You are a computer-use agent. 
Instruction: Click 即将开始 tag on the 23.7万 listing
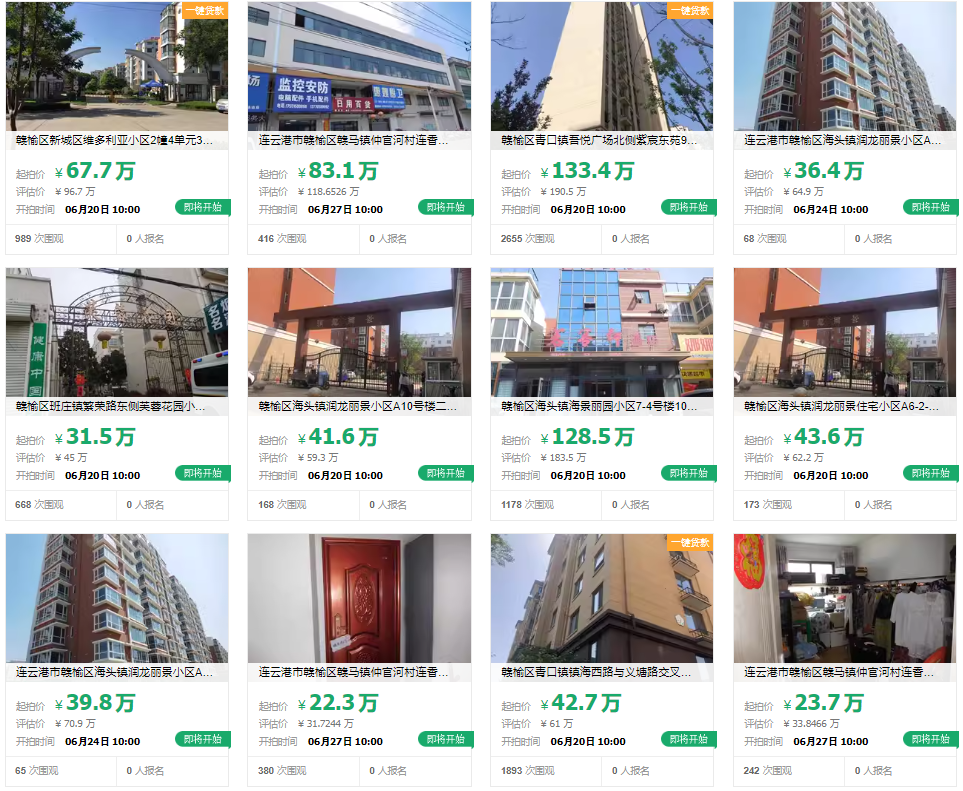click(x=931, y=739)
